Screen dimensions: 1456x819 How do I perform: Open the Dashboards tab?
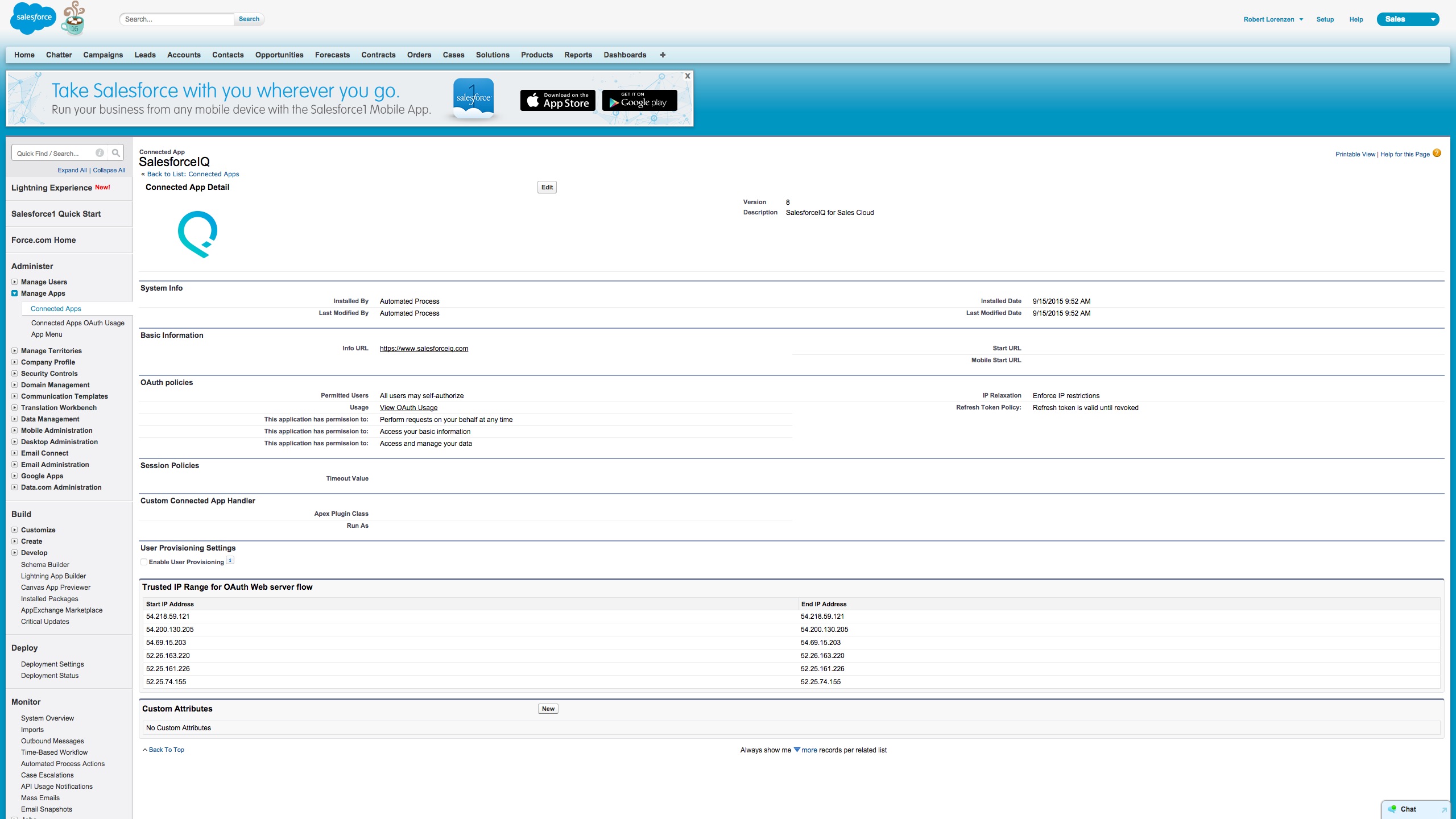625,55
